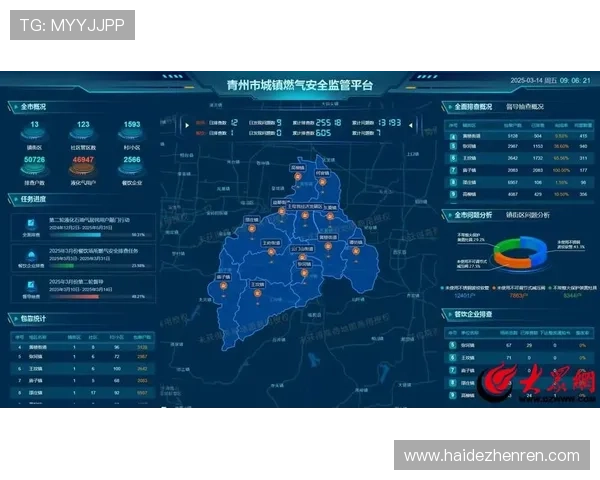The height and width of the screenshot is (480, 600).
Task: Select the 餐饮企业 icon showing 2566
Action: coord(132,169)
